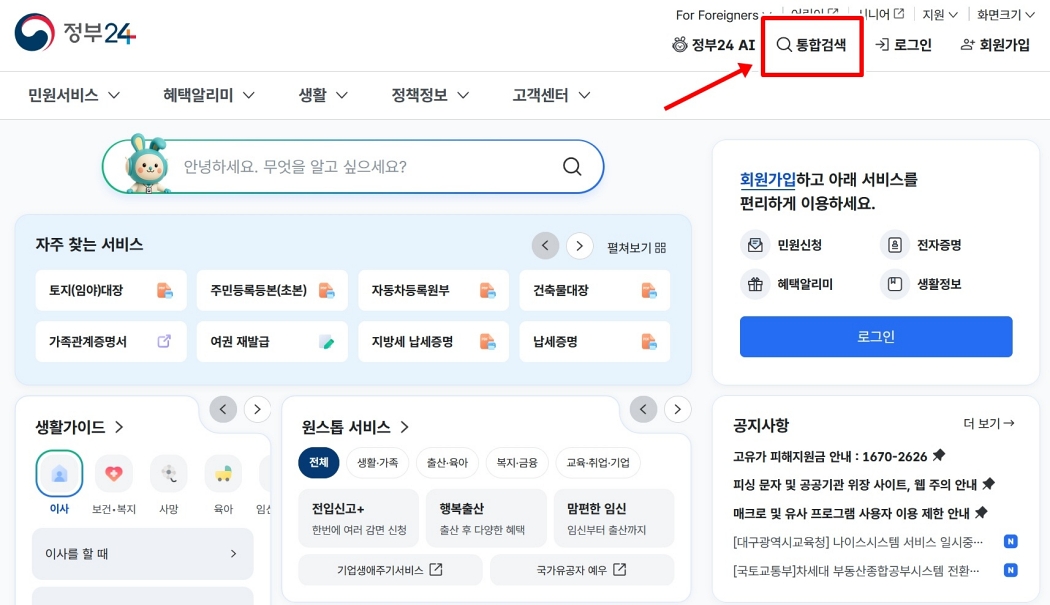
Task: Expand the 생활 menu
Action: click(x=323, y=95)
